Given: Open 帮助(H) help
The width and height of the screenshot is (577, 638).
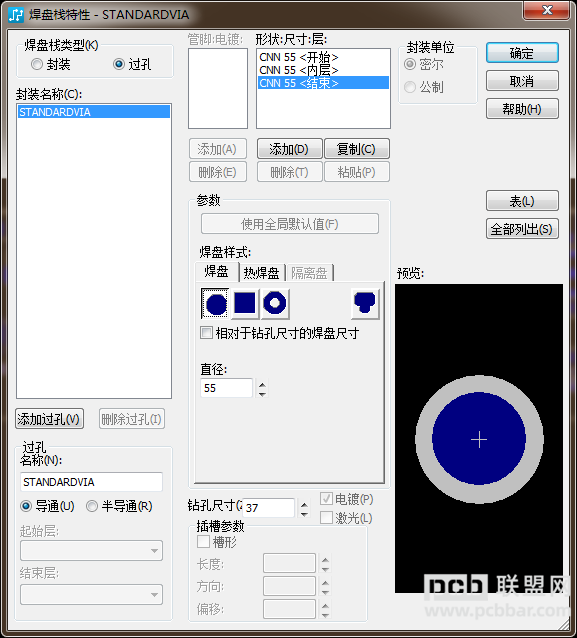Looking at the screenshot, I should [x=522, y=109].
